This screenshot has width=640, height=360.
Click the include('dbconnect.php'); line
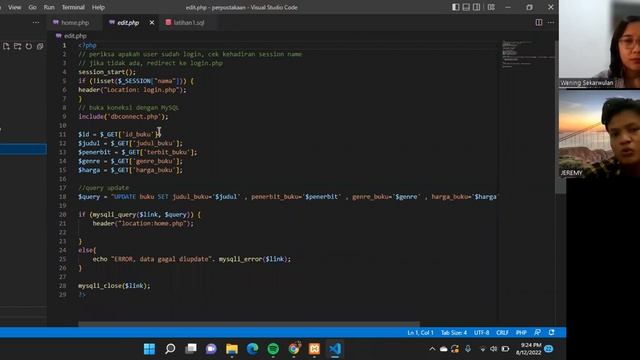pos(123,117)
